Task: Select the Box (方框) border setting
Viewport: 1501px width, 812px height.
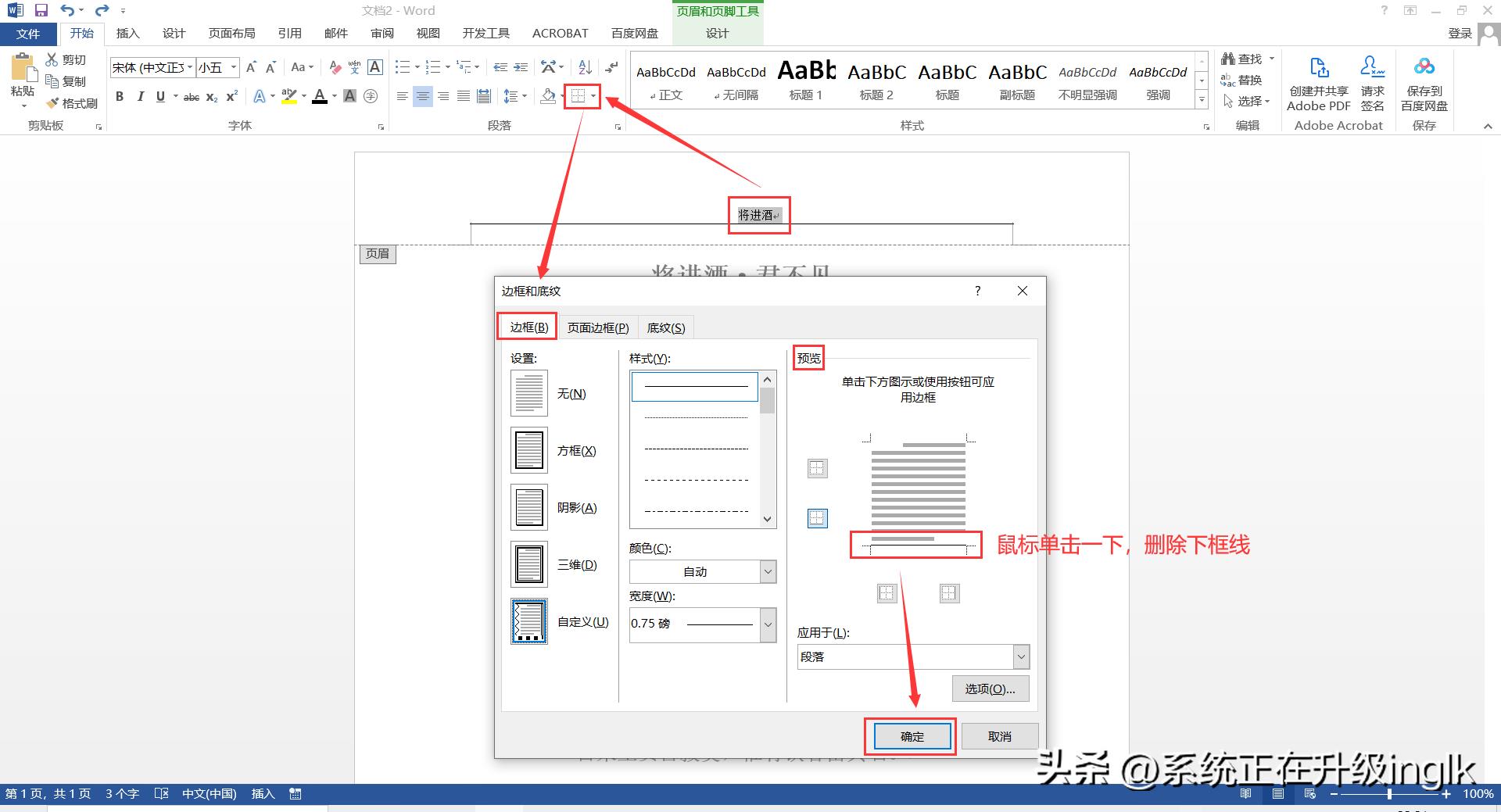Action: coord(529,451)
